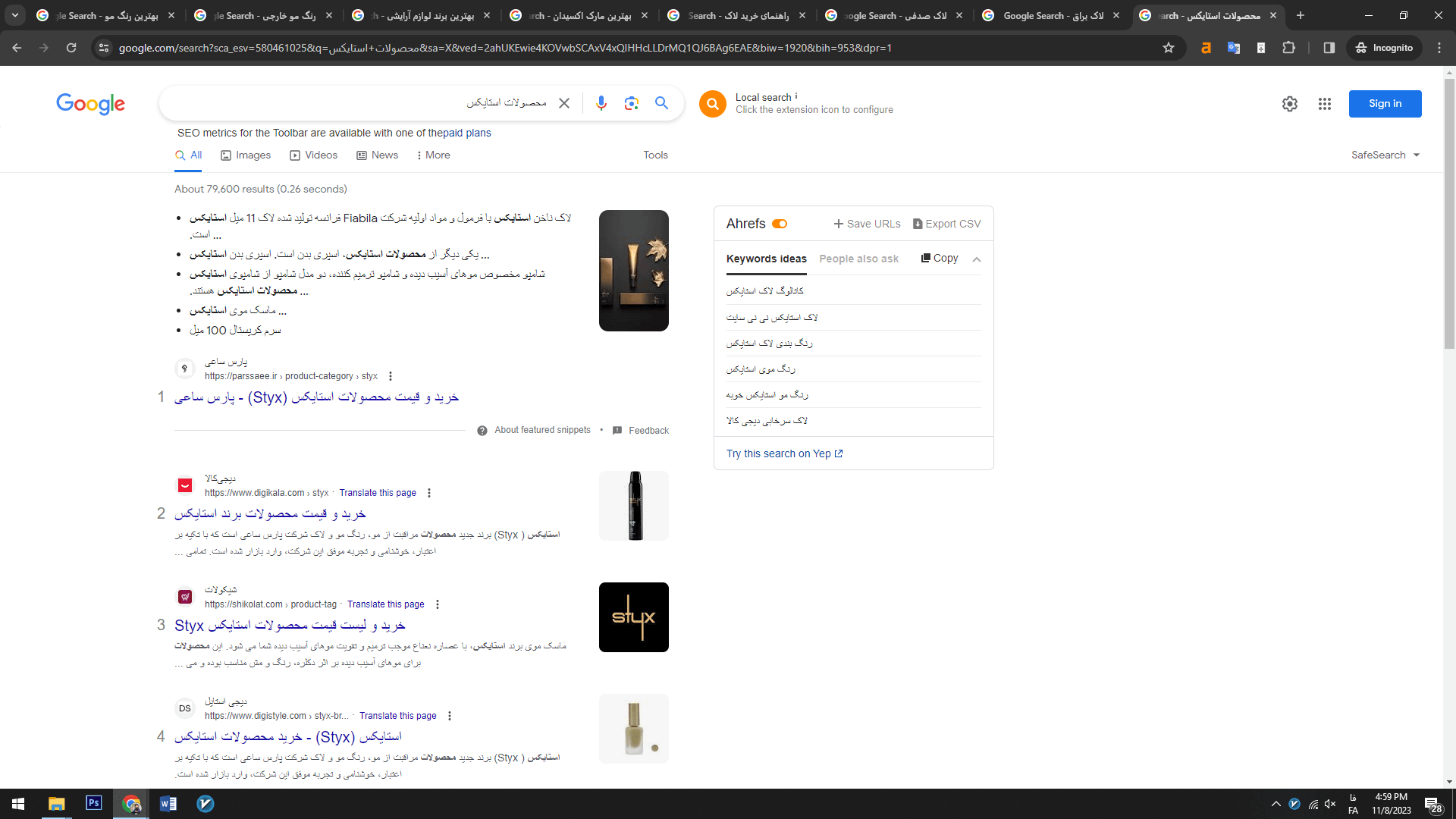1456x819 pixels.
Task: Open the styx logo thumbnail
Action: pyautogui.click(x=634, y=617)
